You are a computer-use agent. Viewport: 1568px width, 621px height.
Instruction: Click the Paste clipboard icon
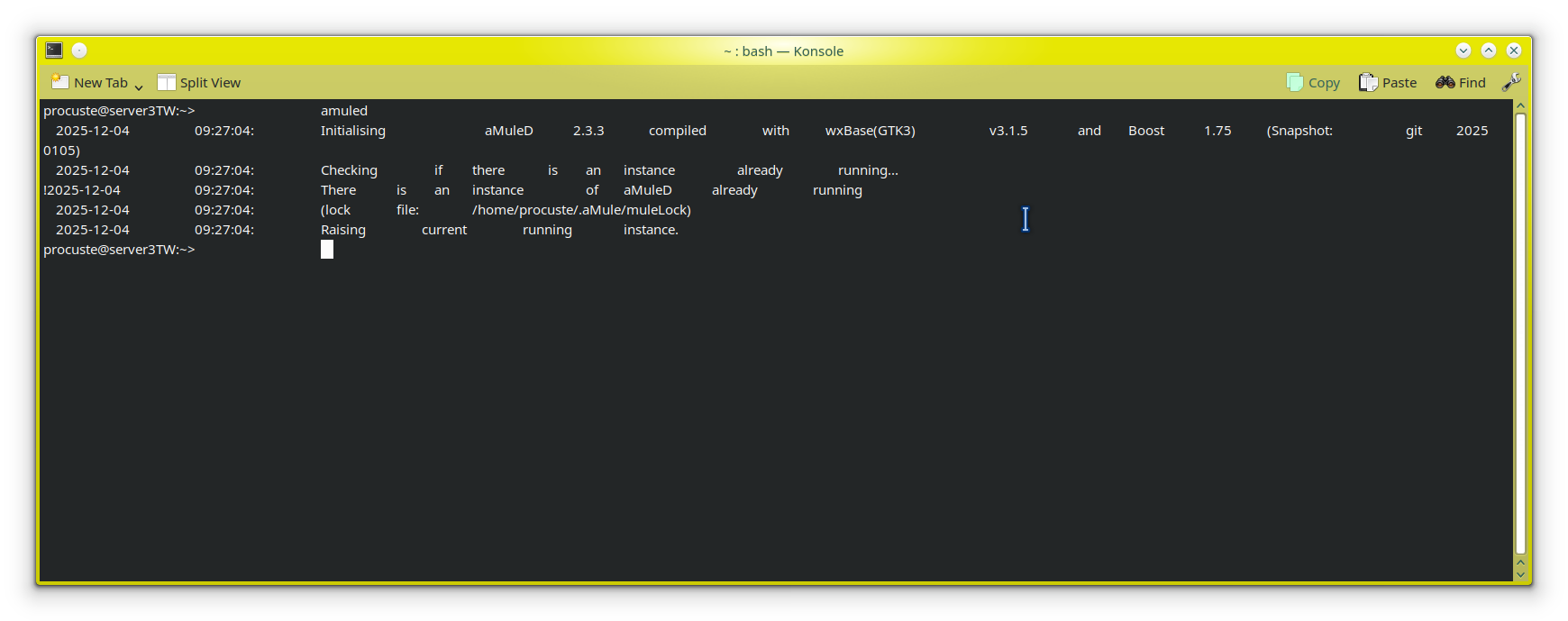(x=1368, y=82)
